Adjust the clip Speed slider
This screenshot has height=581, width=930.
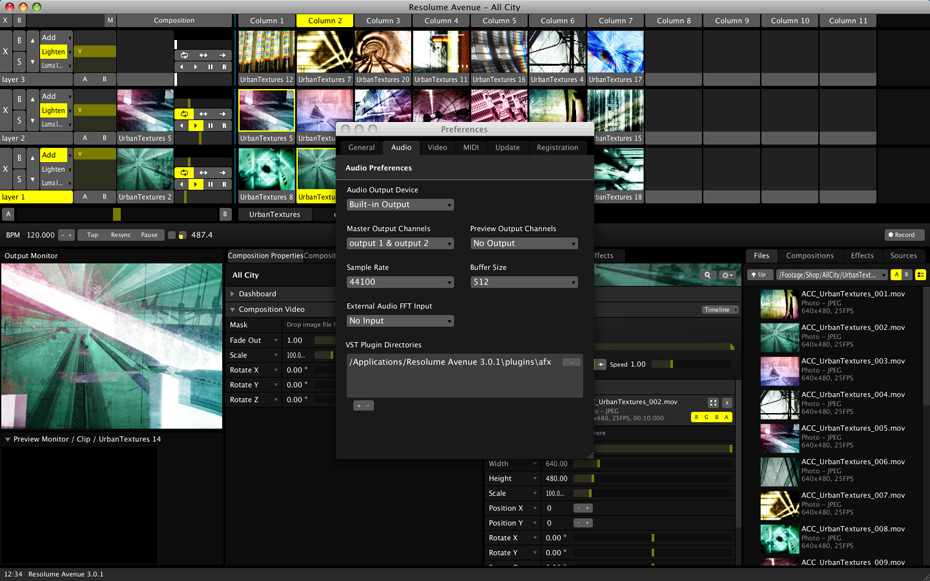coord(692,365)
